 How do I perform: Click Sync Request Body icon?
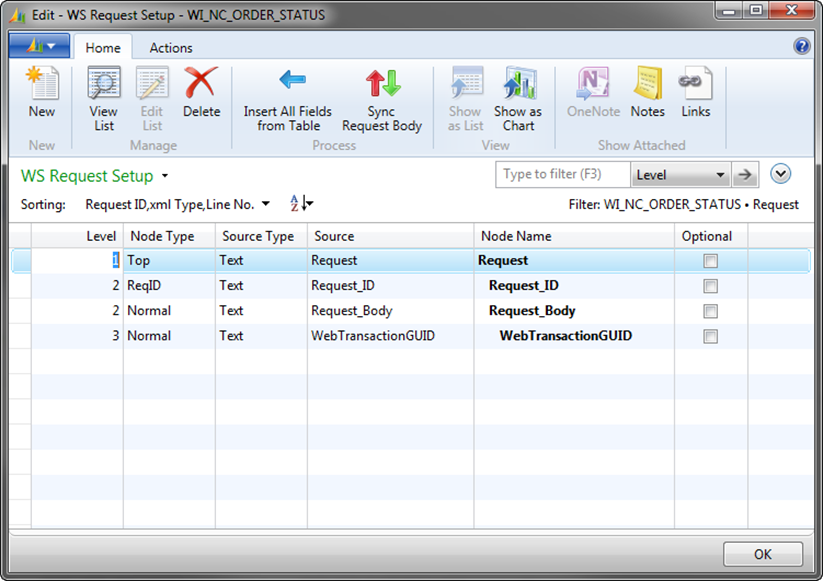[x=381, y=85]
